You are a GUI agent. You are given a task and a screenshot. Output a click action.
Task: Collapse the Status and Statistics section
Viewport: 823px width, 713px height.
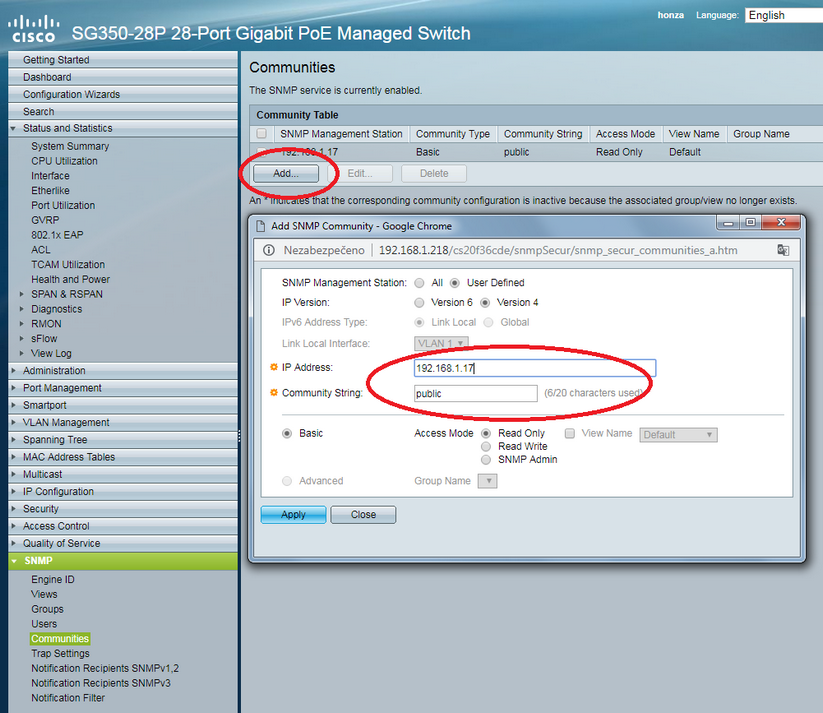13,128
